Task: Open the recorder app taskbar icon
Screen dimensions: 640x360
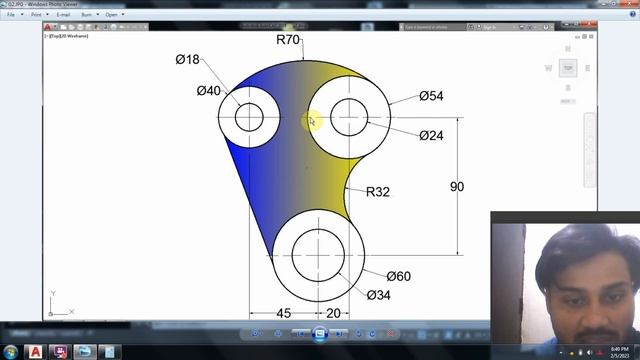Action: (60, 352)
